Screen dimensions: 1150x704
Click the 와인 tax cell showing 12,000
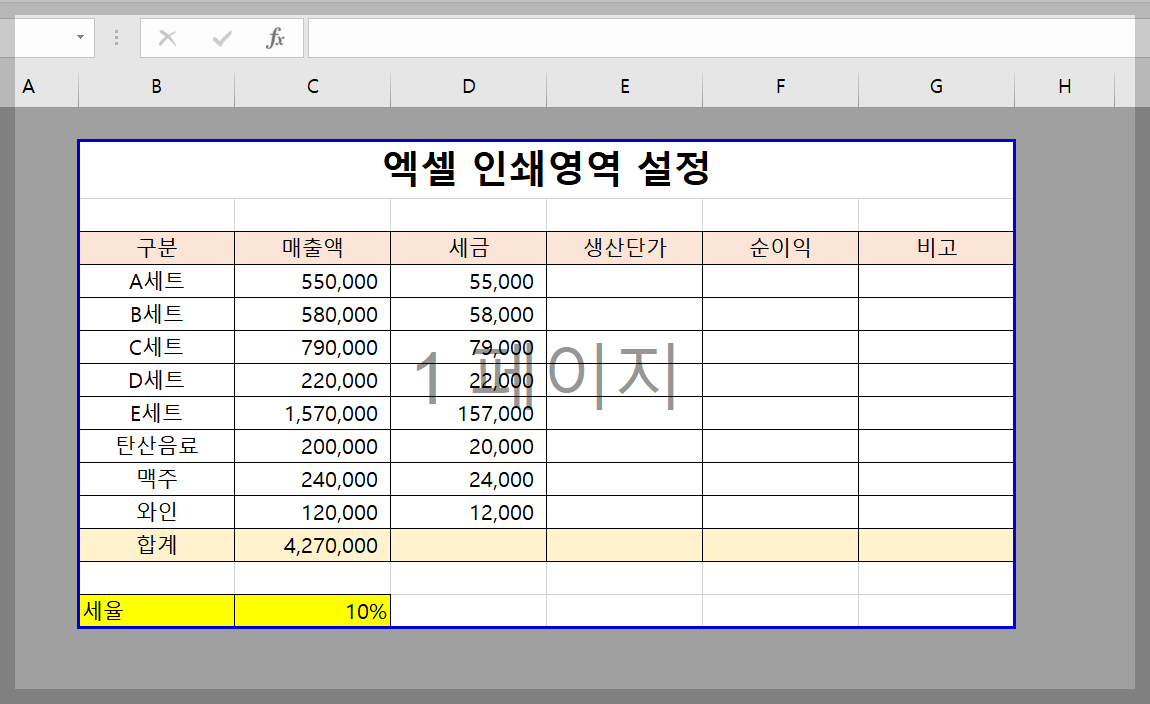(467, 512)
